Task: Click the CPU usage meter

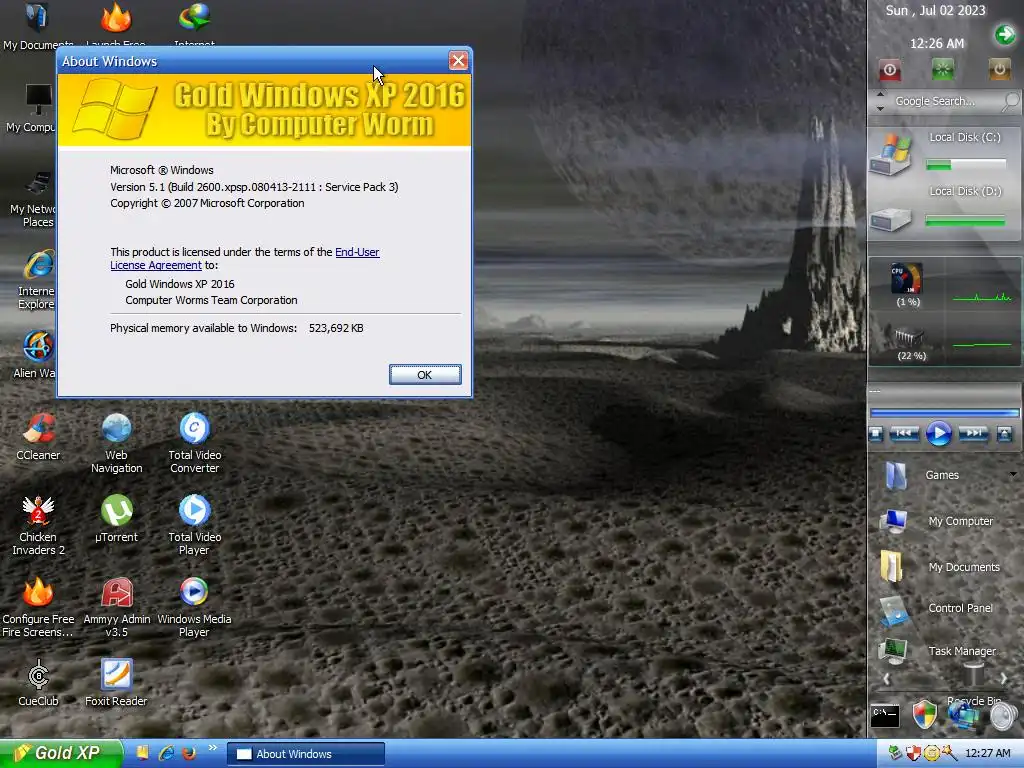Action: click(x=907, y=284)
